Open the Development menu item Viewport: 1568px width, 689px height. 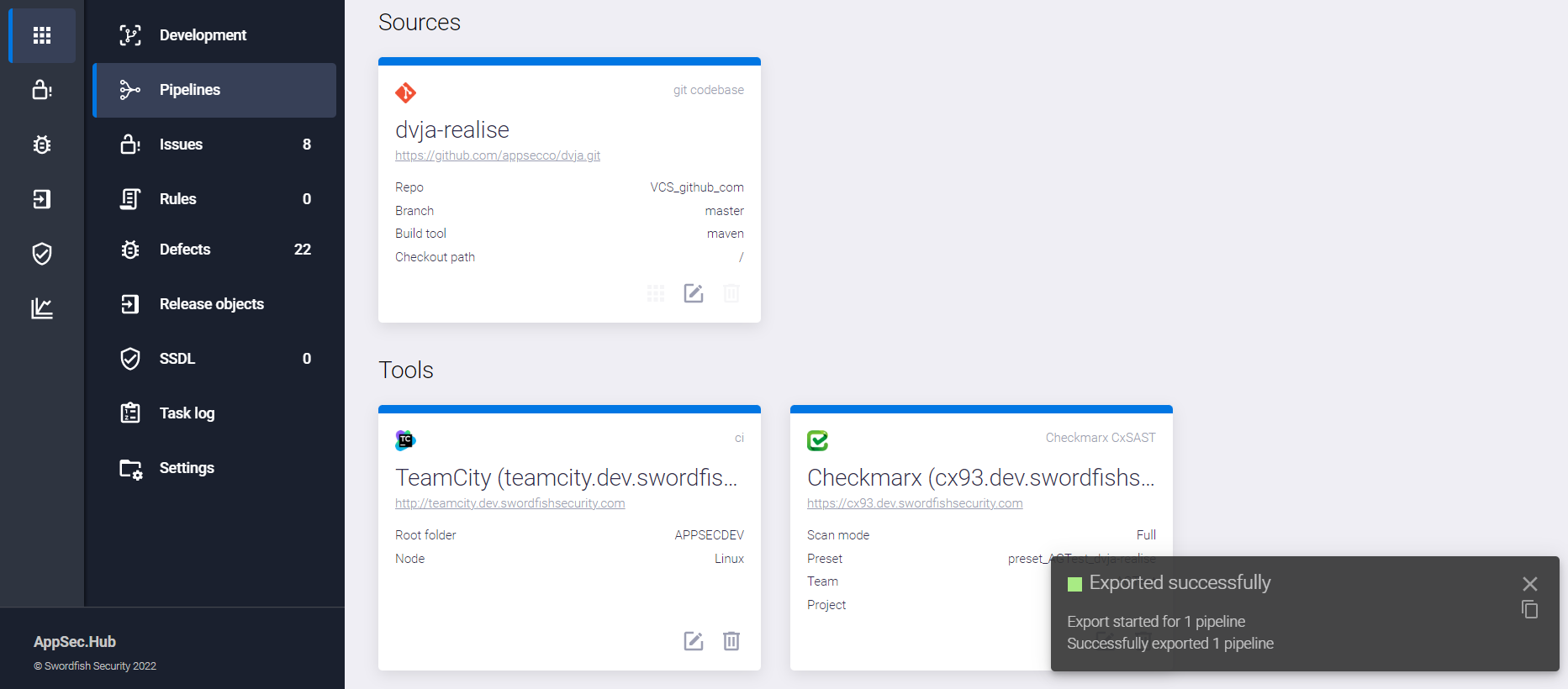click(x=203, y=35)
